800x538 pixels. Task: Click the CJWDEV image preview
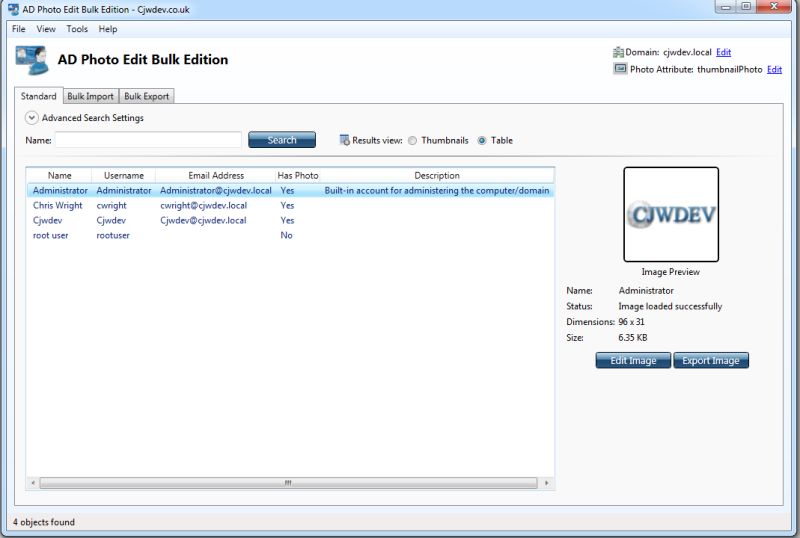tap(671, 214)
